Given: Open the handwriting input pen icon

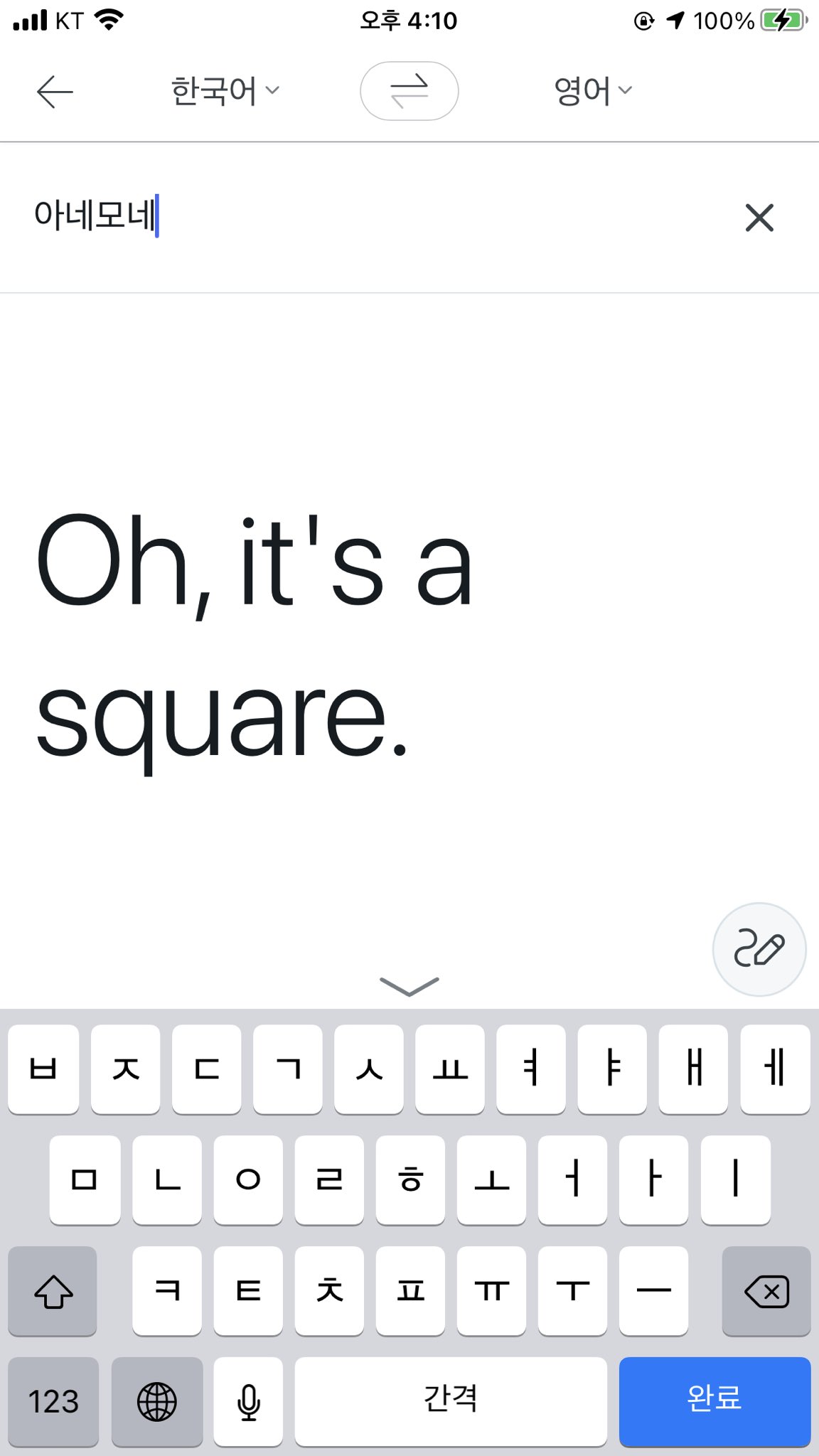Looking at the screenshot, I should point(759,949).
